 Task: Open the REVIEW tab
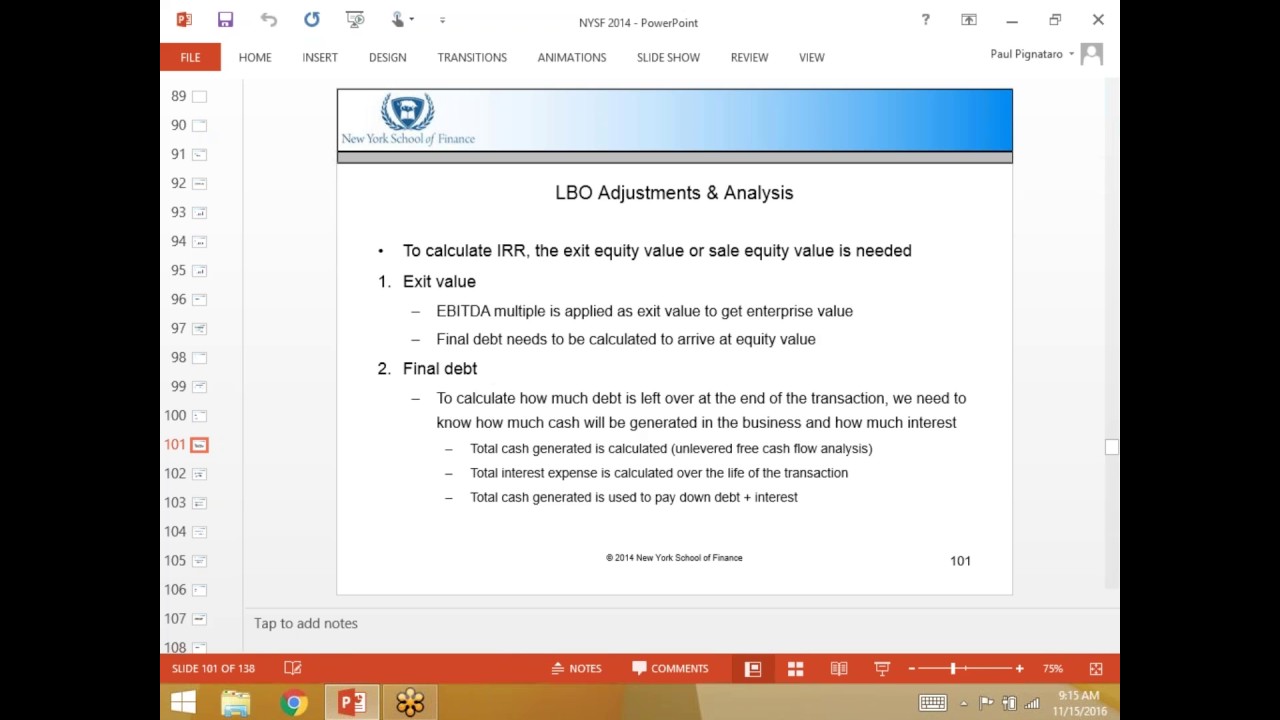749,57
